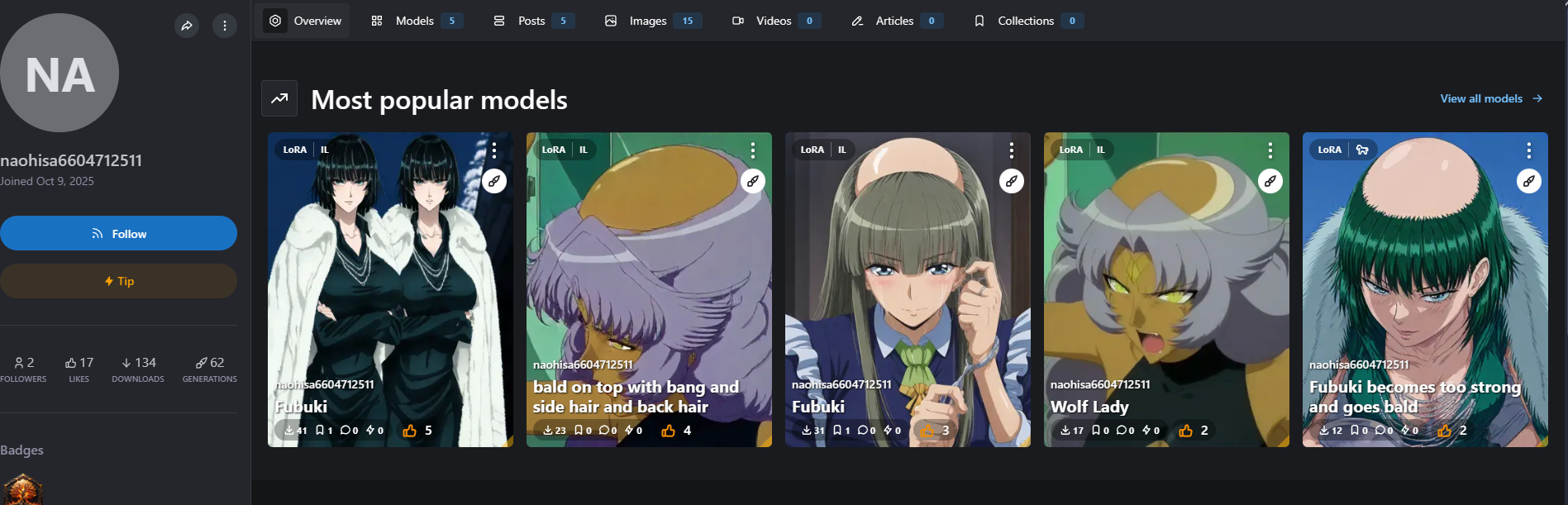
Task: Open options menu on first Fubuki card
Action: 494,150
